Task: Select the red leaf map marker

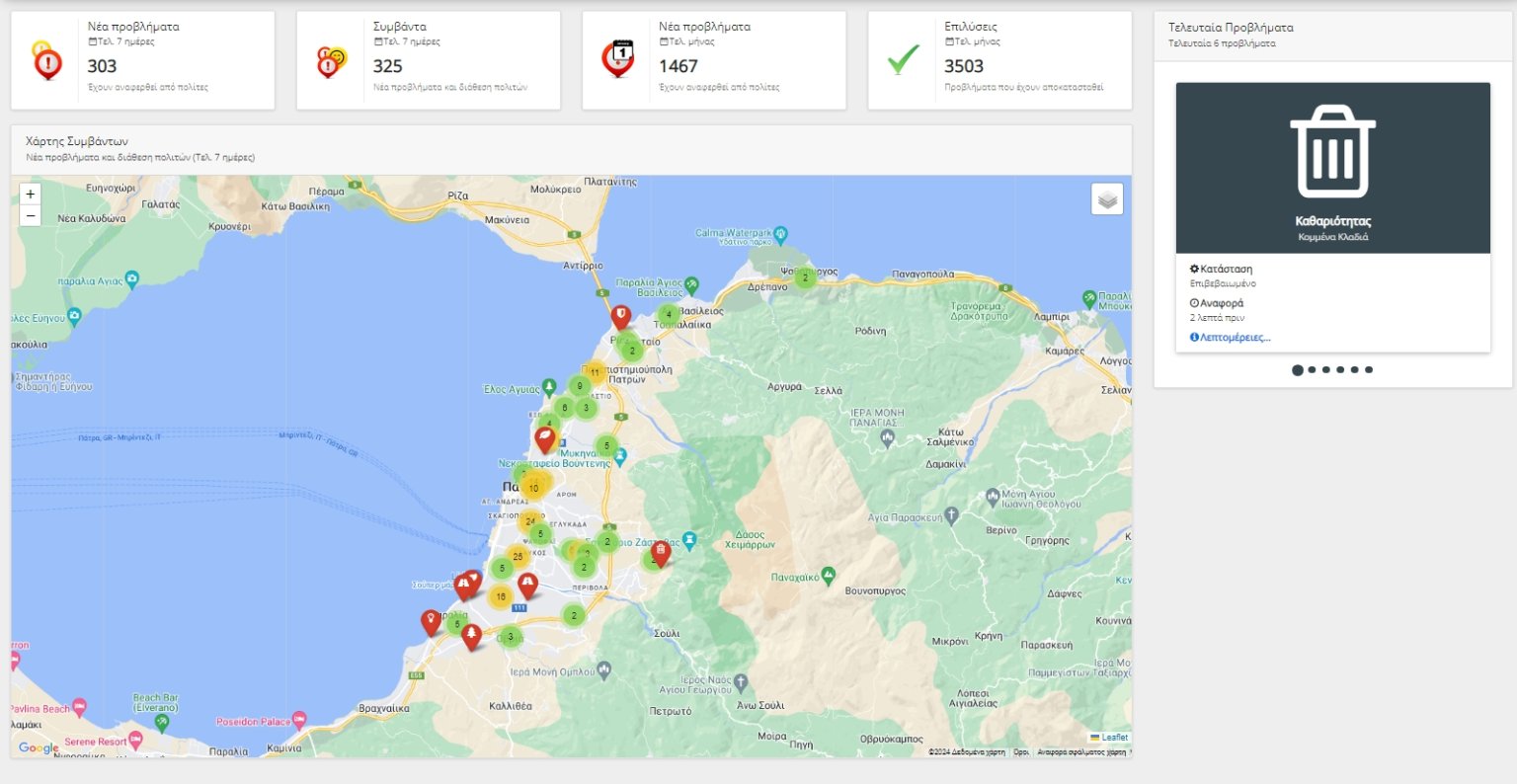Action: [x=545, y=438]
